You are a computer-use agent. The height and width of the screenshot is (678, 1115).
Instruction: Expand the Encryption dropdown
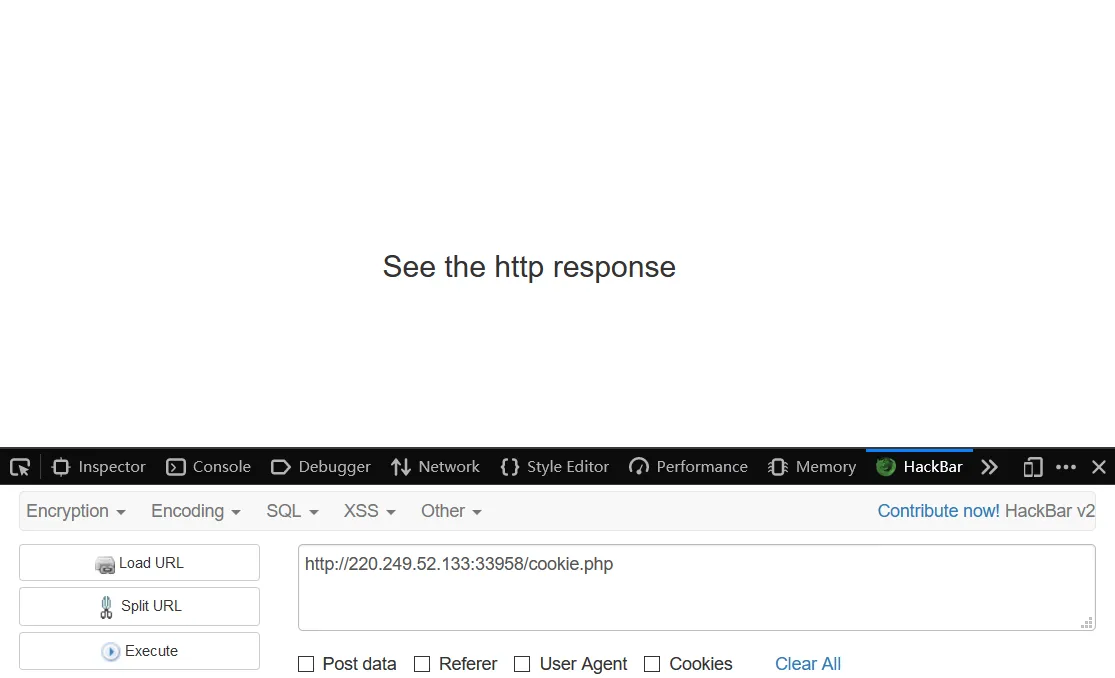click(75, 511)
